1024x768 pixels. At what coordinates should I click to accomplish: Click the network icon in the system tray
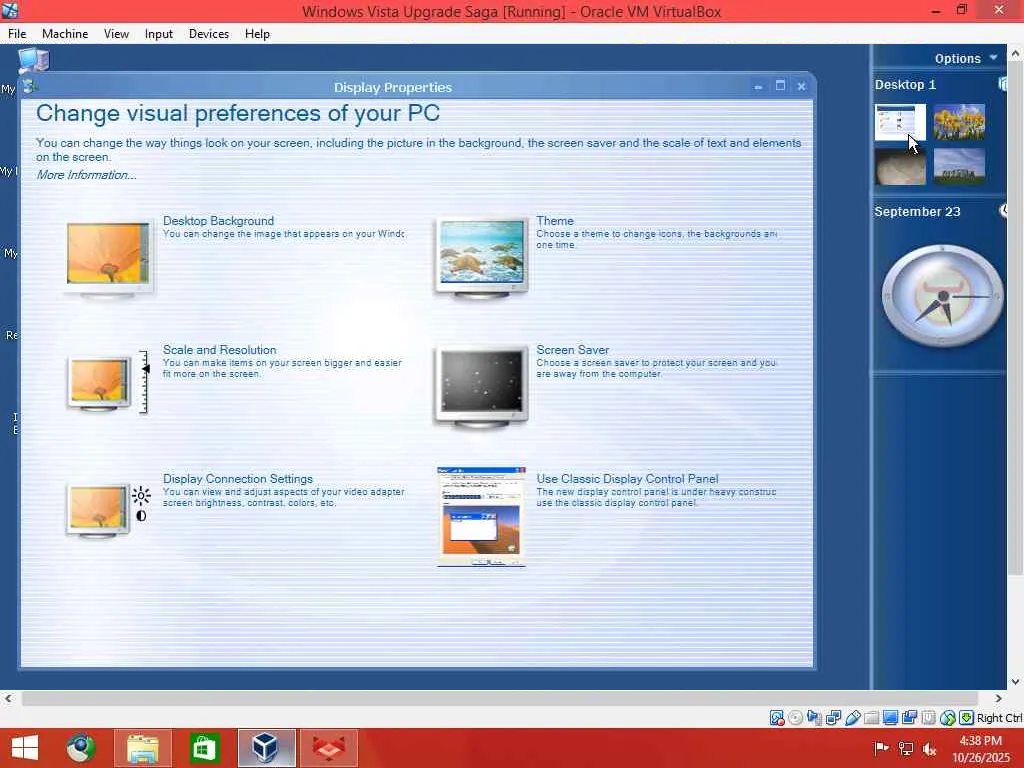[x=906, y=748]
